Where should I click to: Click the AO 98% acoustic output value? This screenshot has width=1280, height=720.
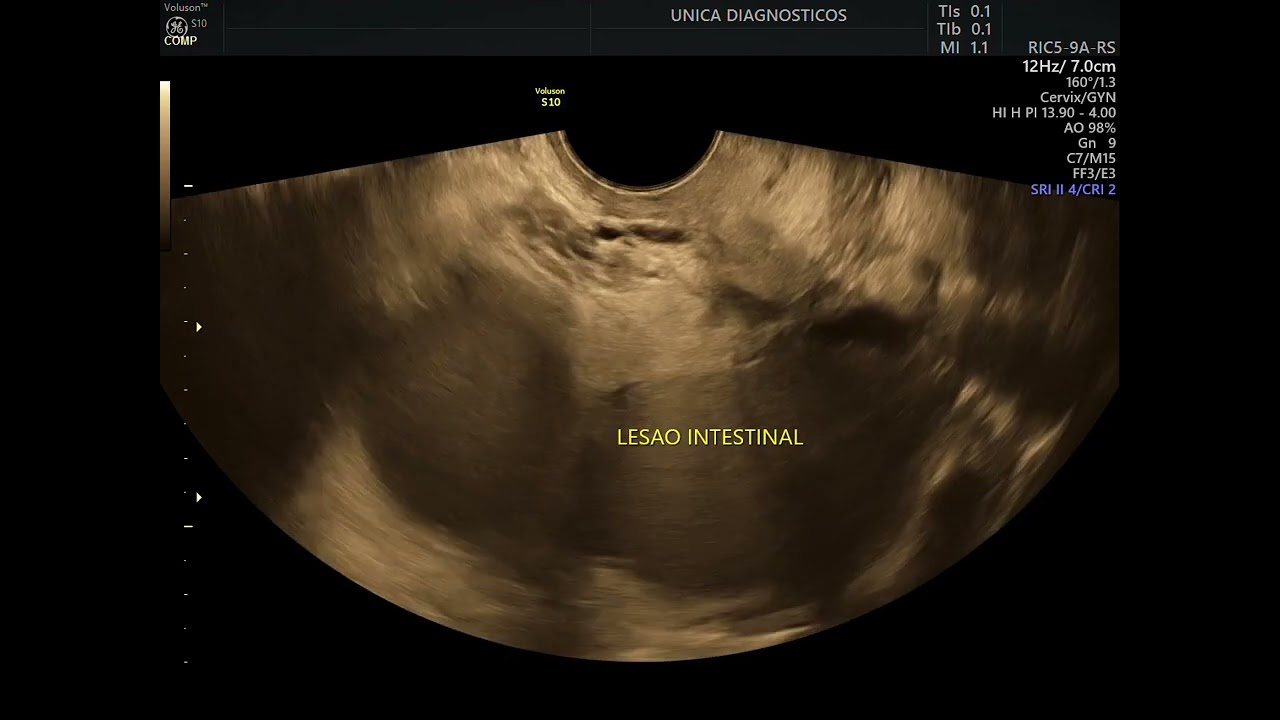pos(1089,128)
